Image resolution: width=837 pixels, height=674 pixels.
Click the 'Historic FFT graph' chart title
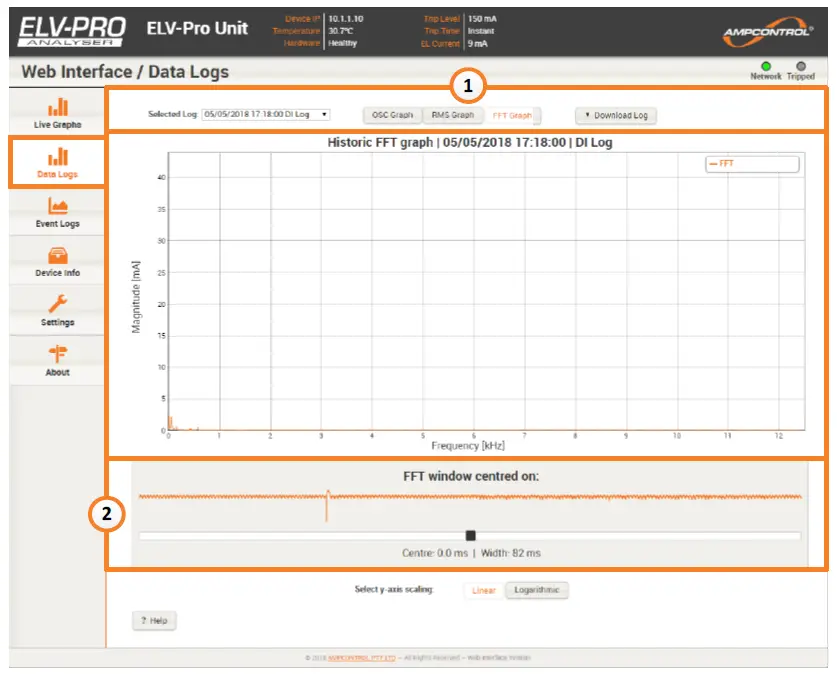(470, 142)
